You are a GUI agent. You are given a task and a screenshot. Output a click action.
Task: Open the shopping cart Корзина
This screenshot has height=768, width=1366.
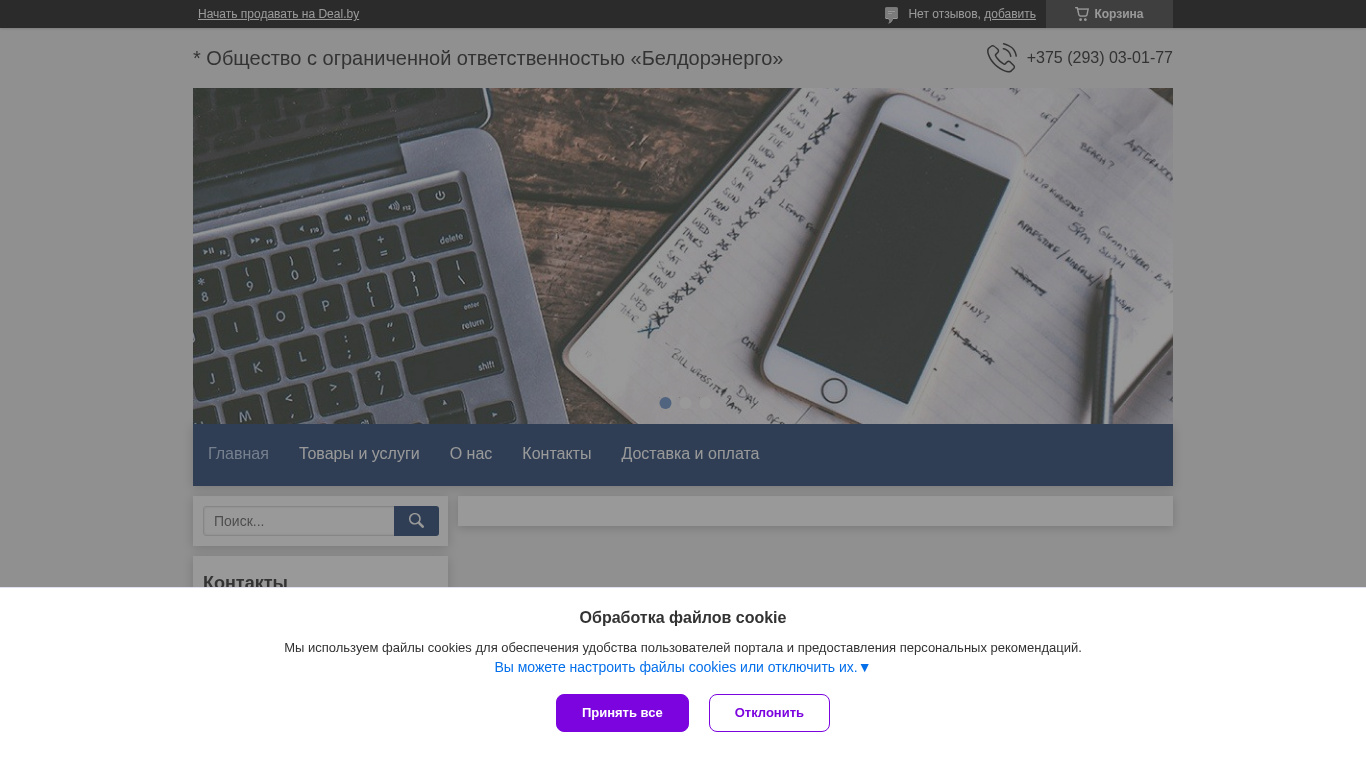1109,14
